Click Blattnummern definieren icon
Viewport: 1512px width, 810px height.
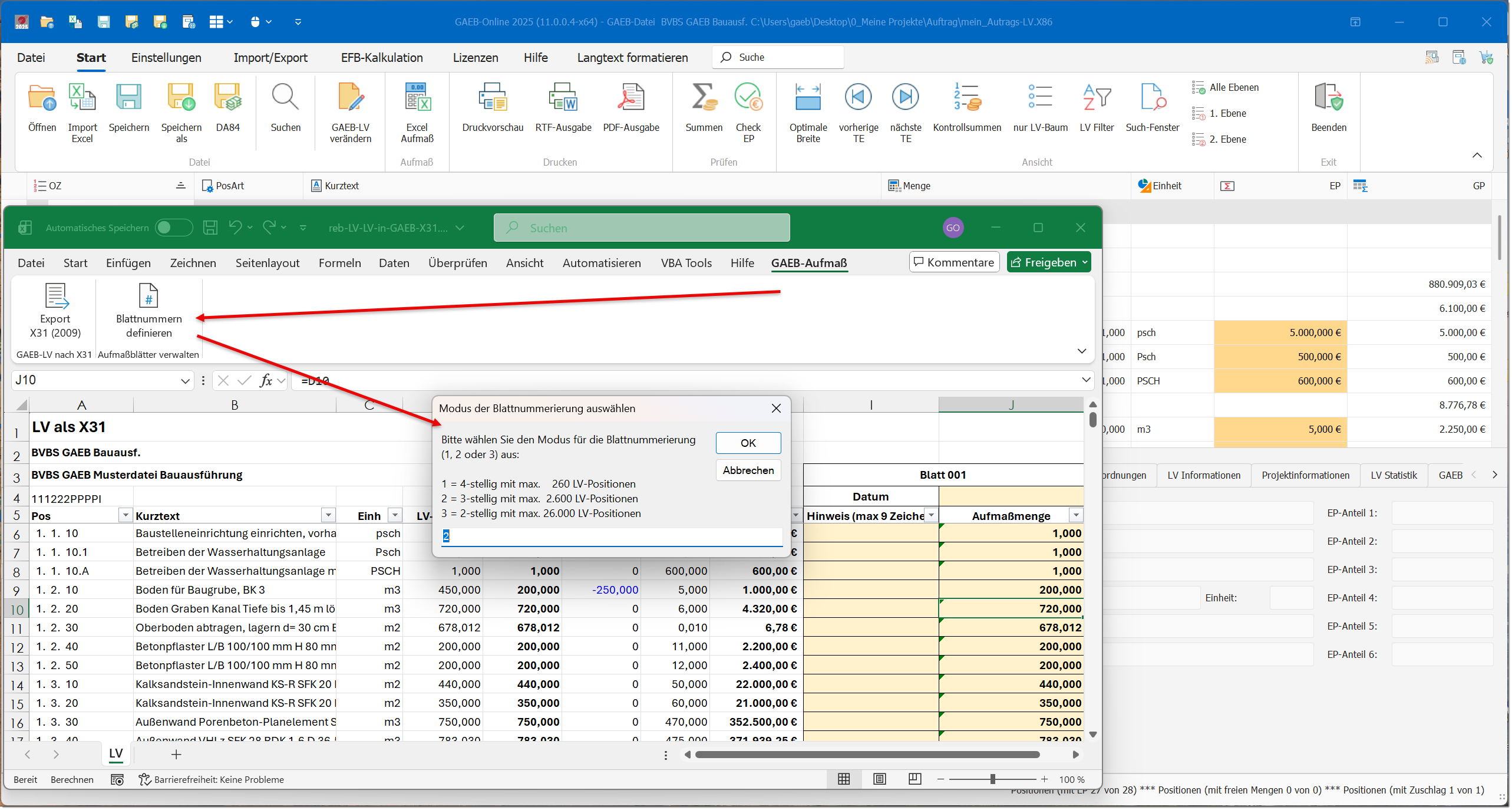point(148,296)
